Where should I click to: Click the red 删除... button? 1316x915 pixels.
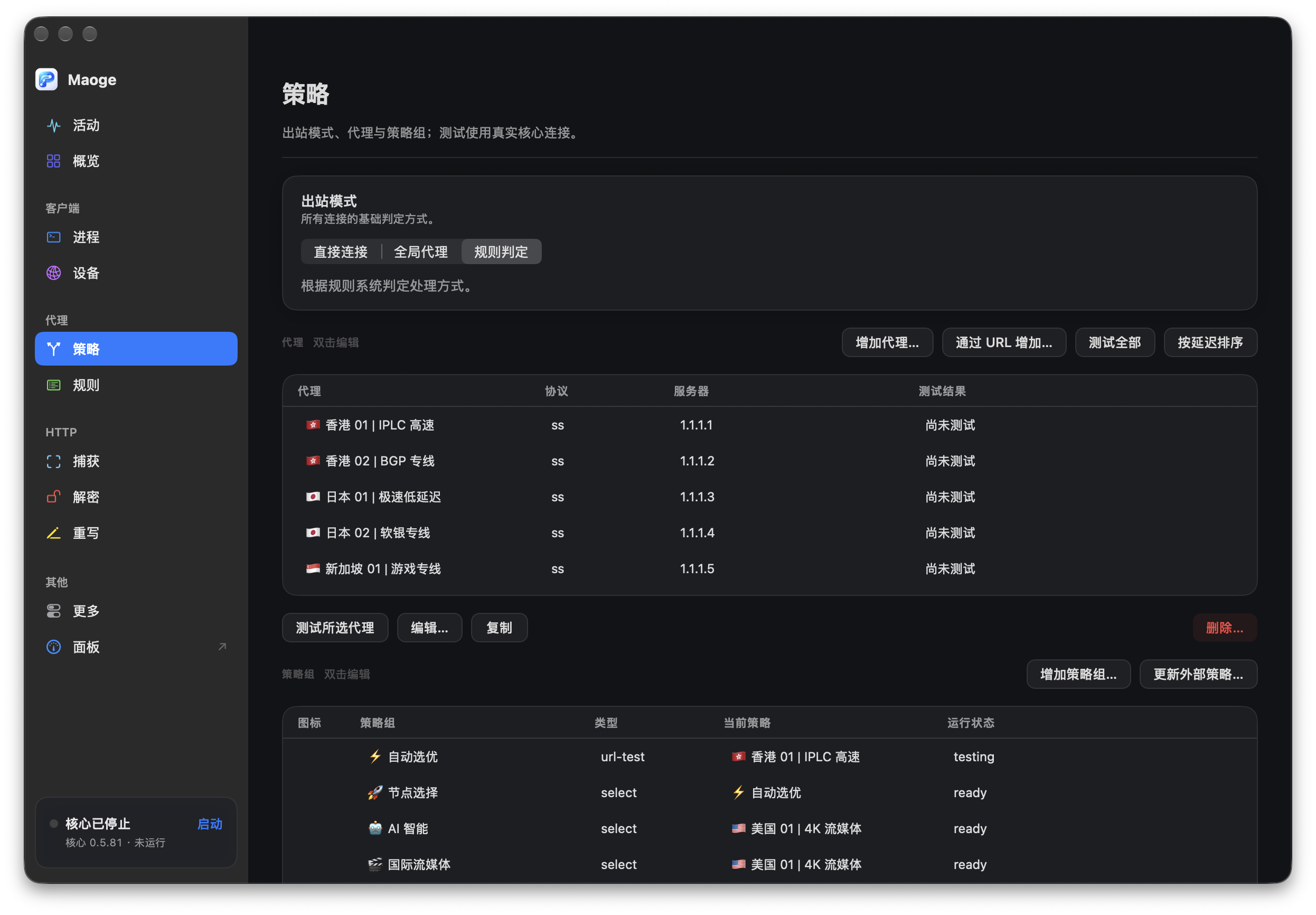[1224, 628]
